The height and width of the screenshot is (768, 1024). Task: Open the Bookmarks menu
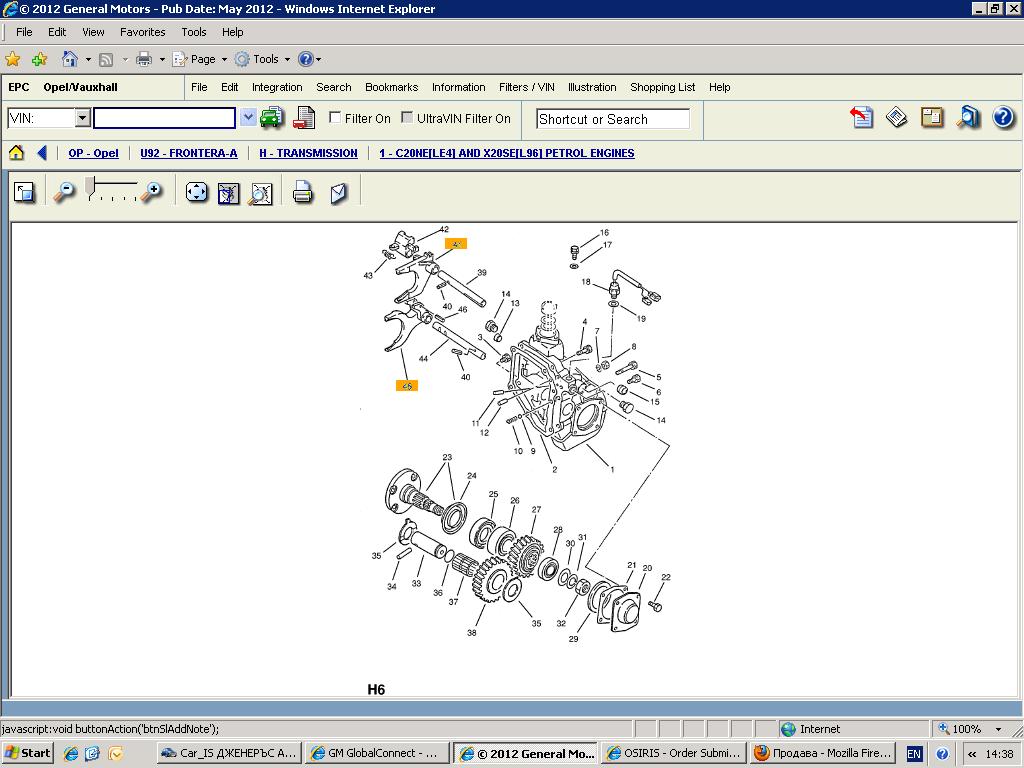click(x=391, y=87)
